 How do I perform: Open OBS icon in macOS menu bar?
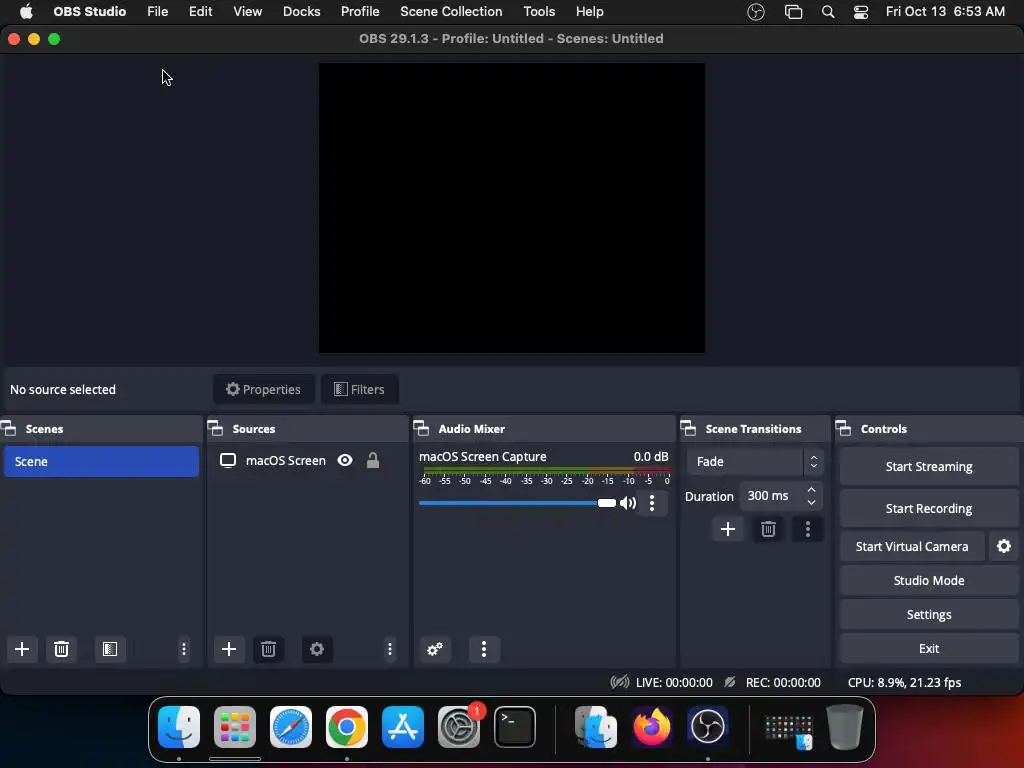pyautogui.click(x=756, y=12)
